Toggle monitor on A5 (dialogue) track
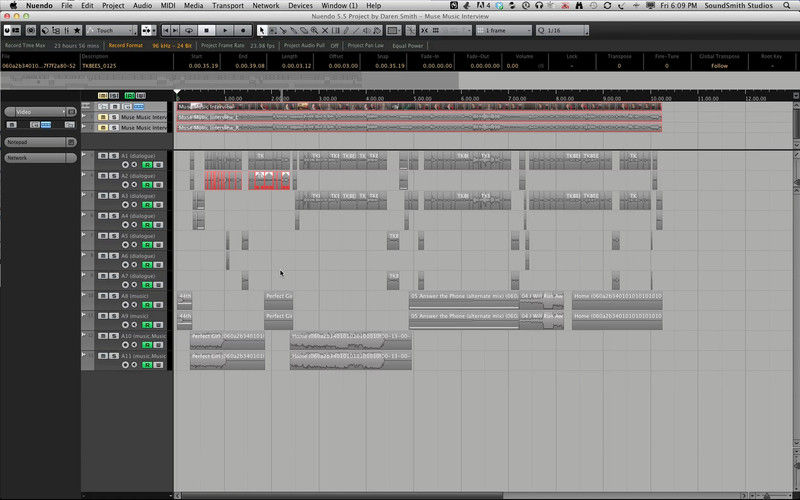Screen dimensions: 800x500 click(134, 244)
